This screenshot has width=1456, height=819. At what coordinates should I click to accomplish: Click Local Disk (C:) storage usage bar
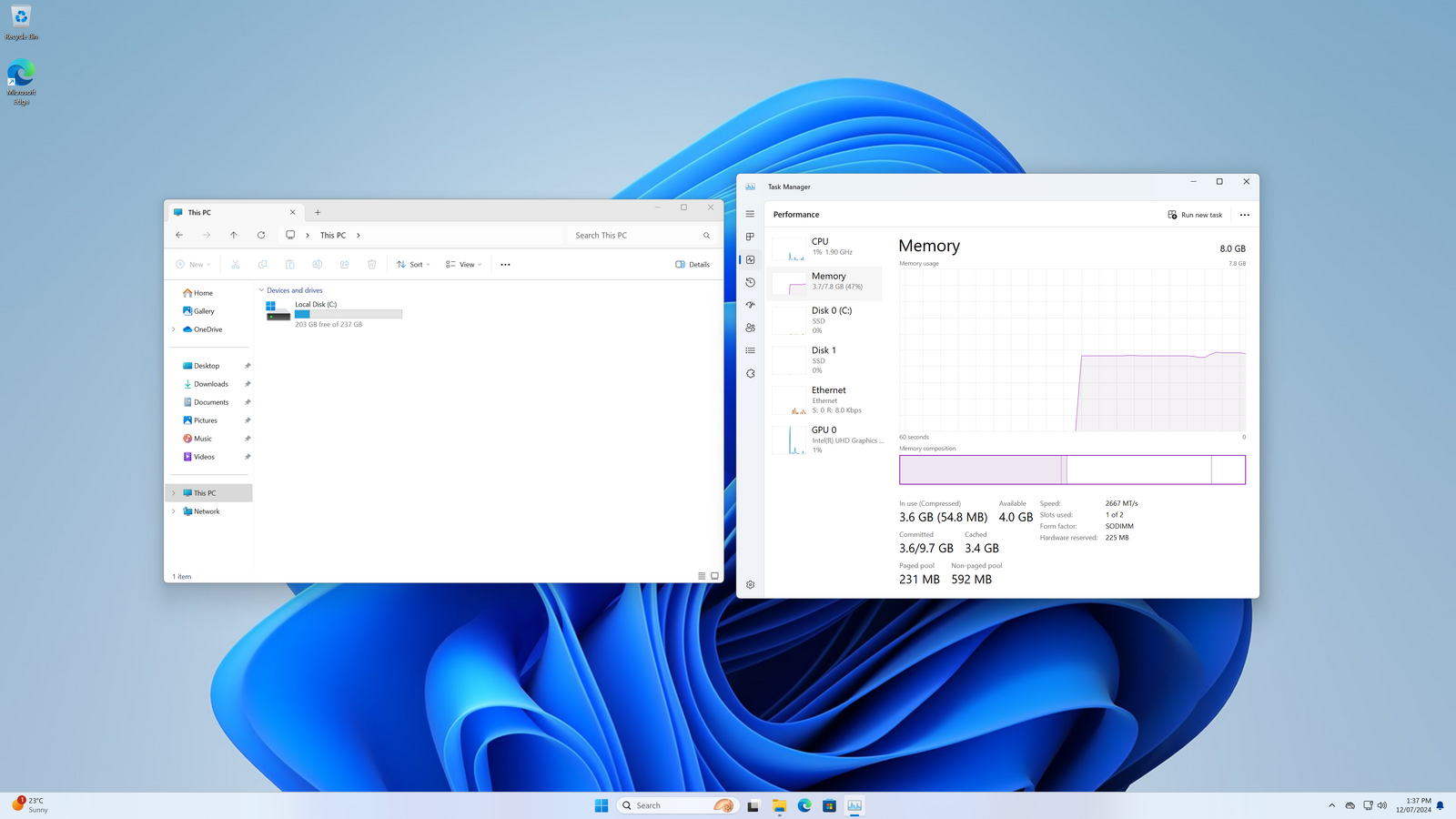click(349, 314)
